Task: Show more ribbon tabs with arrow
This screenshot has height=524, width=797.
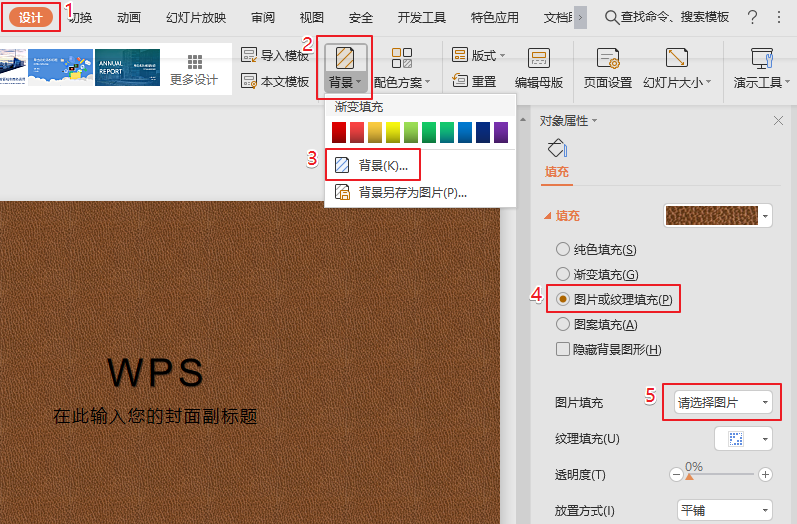Action: pyautogui.click(x=580, y=18)
